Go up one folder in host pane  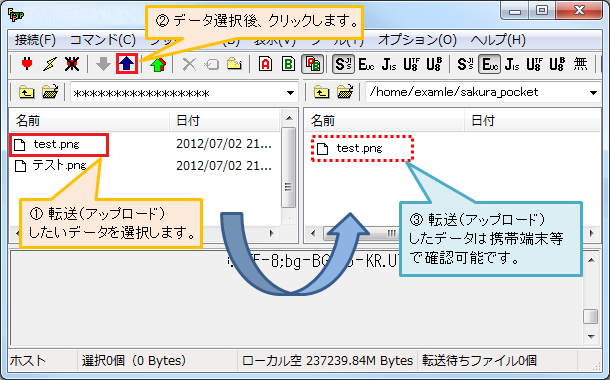[x=321, y=92]
